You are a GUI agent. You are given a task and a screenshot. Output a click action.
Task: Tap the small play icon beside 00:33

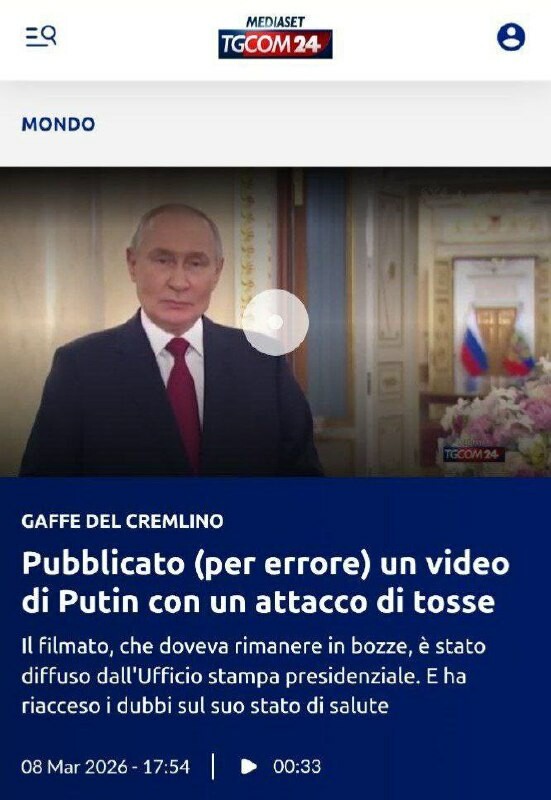[x=248, y=766]
